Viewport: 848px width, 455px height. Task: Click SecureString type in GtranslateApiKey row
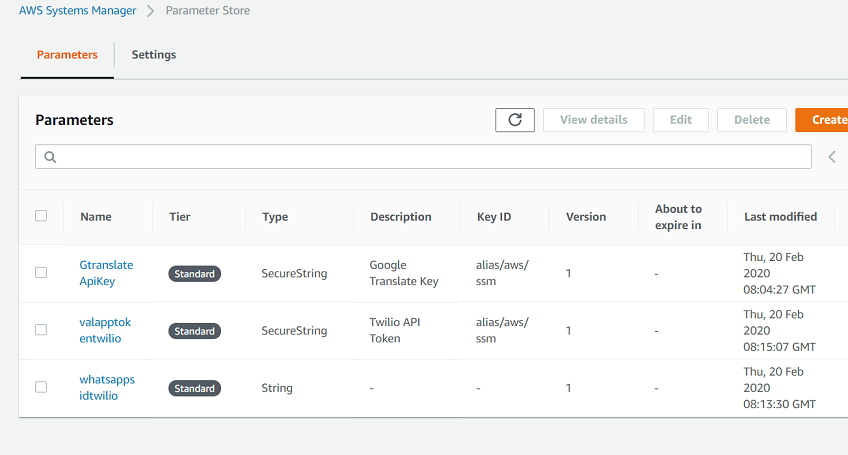point(294,273)
